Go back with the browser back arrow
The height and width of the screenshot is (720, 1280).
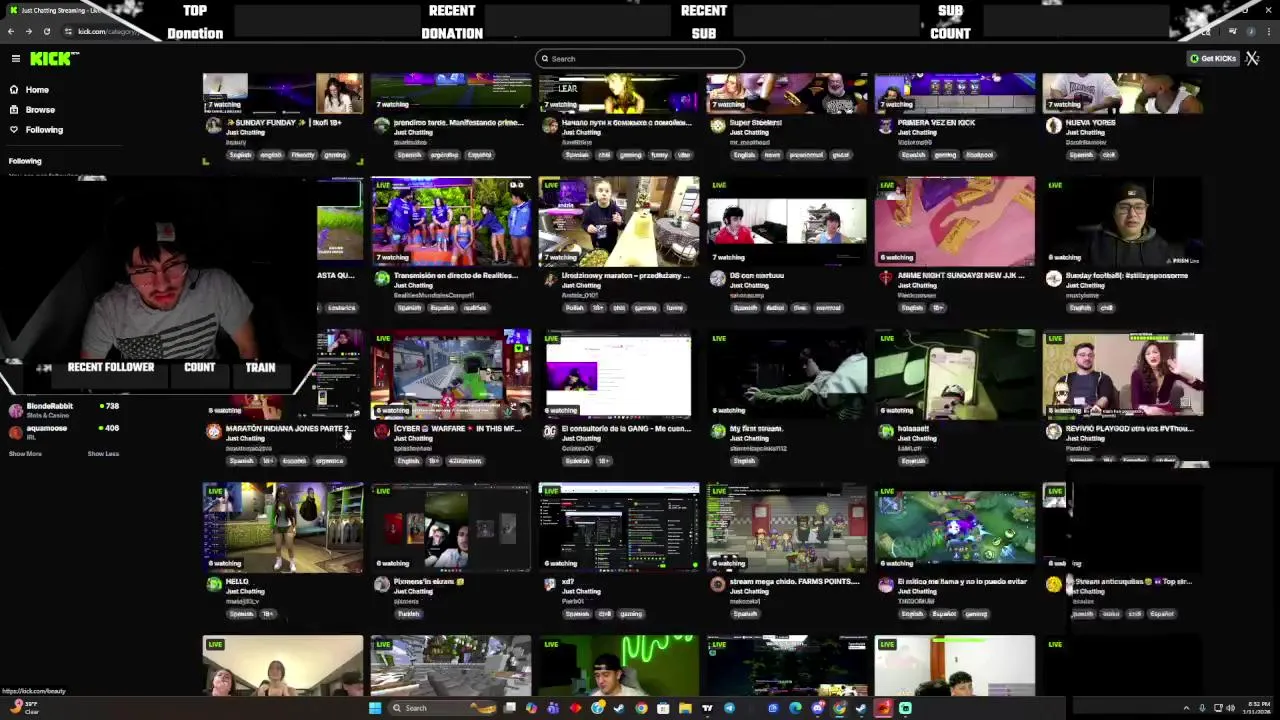point(10,31)
